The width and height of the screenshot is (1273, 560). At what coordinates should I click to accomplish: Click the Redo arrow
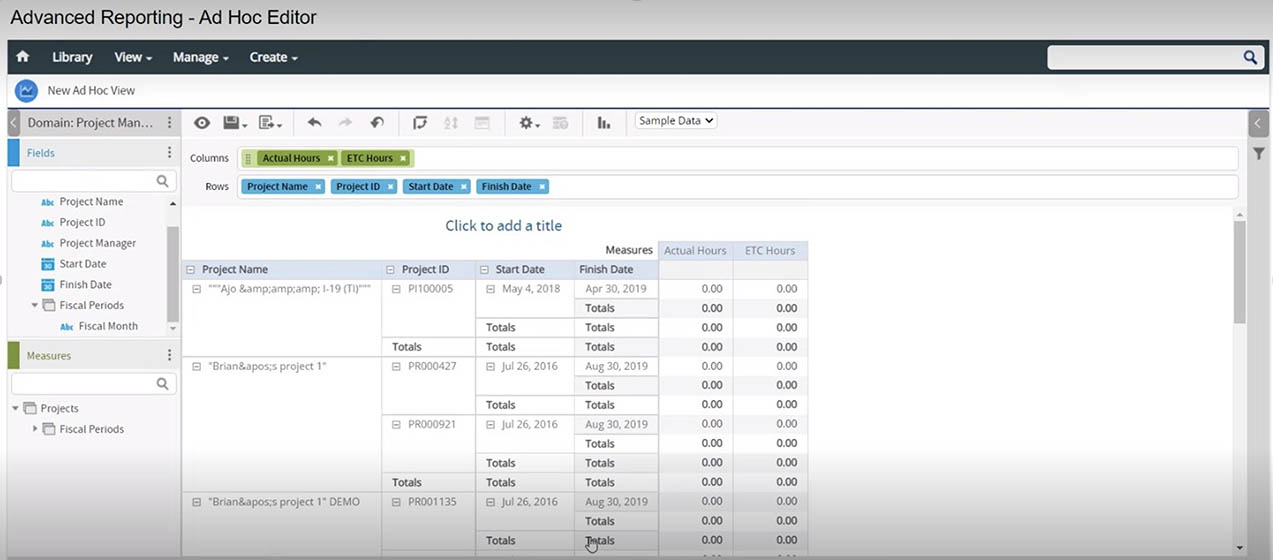pos(345,122)
